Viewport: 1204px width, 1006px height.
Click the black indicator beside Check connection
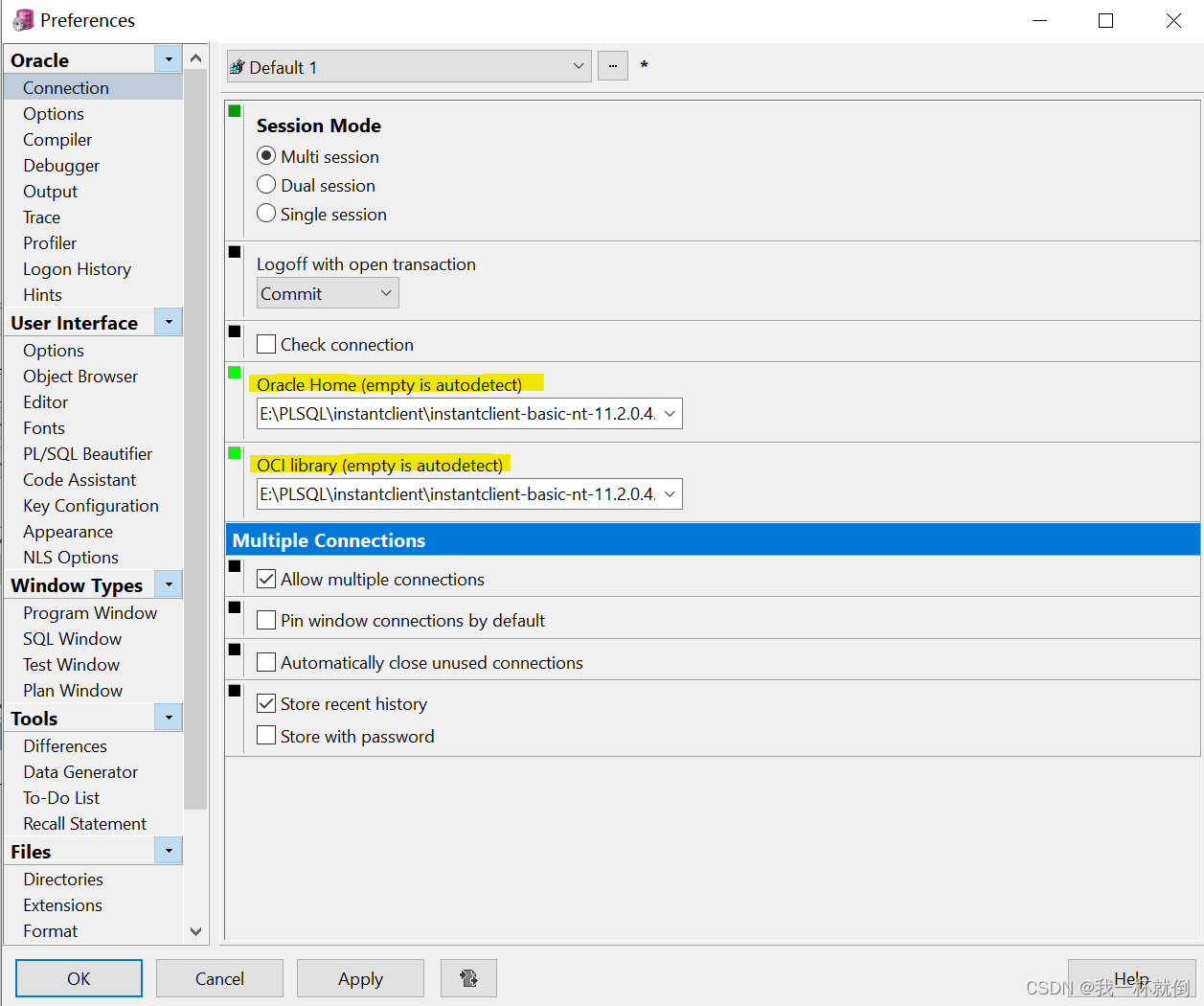(234, 332)
